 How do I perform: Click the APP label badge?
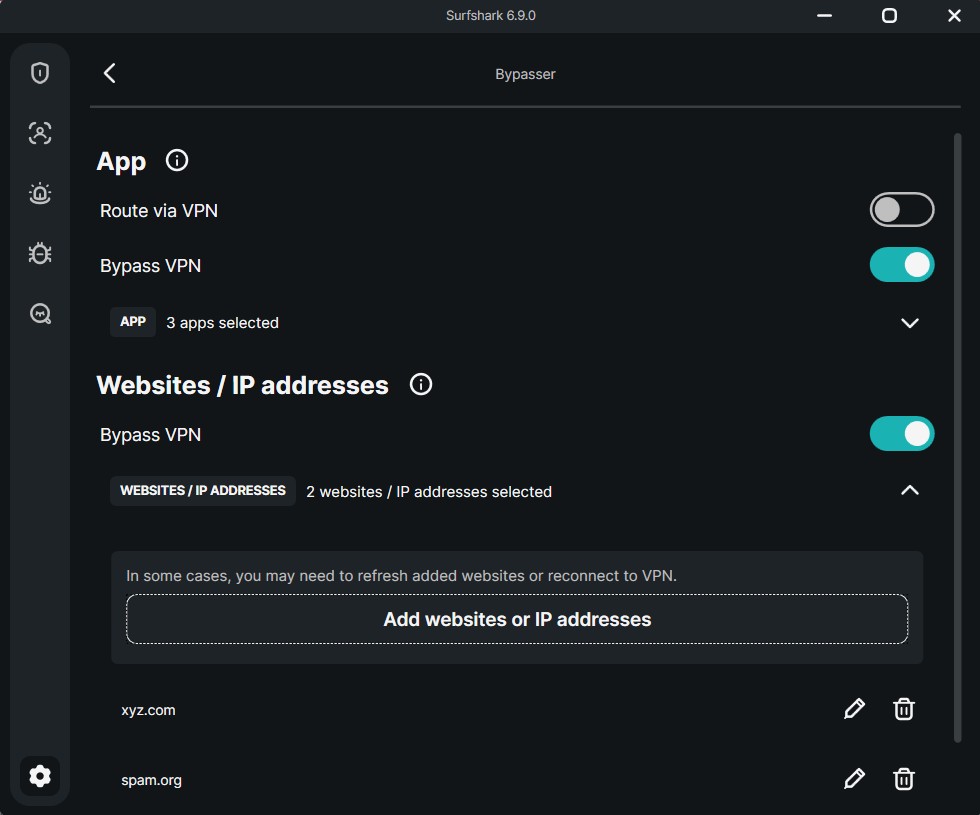[132, 322]
